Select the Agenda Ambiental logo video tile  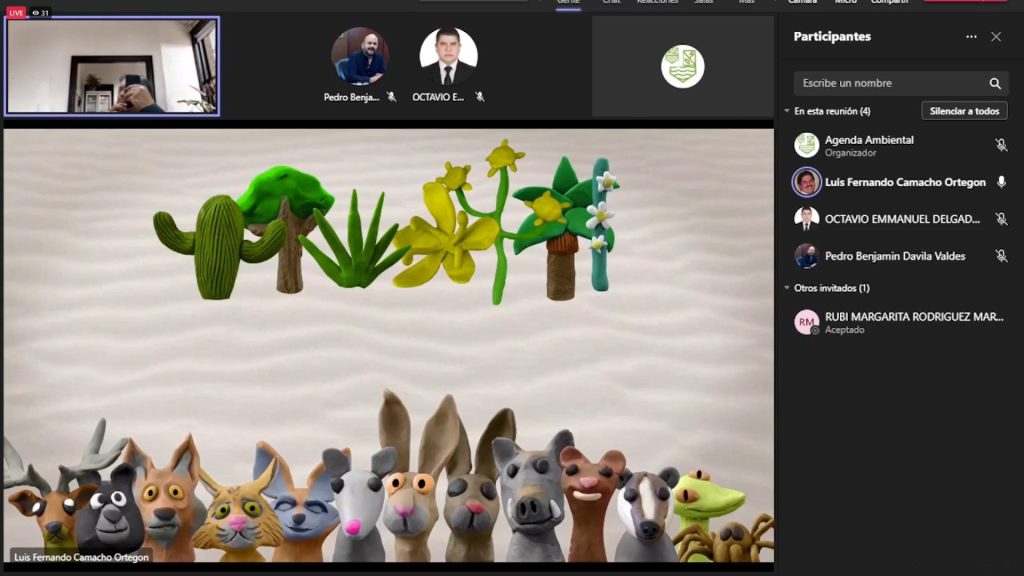[683, 67]
